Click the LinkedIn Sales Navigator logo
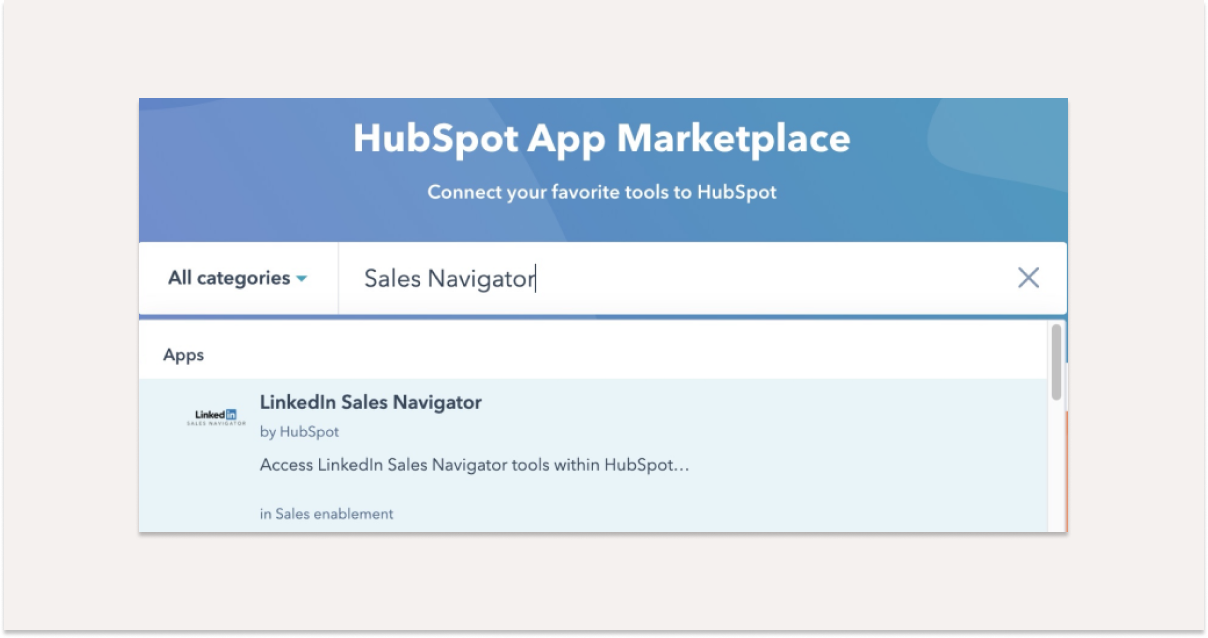Viewport: 1208px width, 638px height. pos(216,417)
